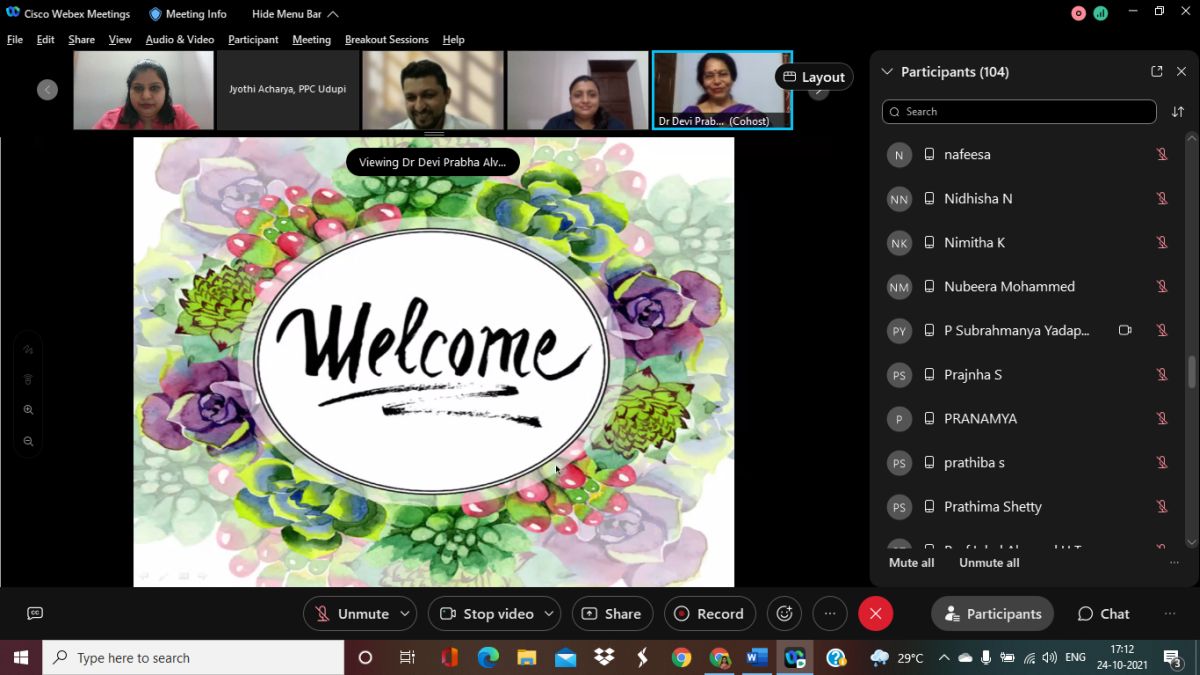Toggle microphone for Prathima Shetty
The width and height of the screenshot is (1200, 675).
(x=1162, y=507)
